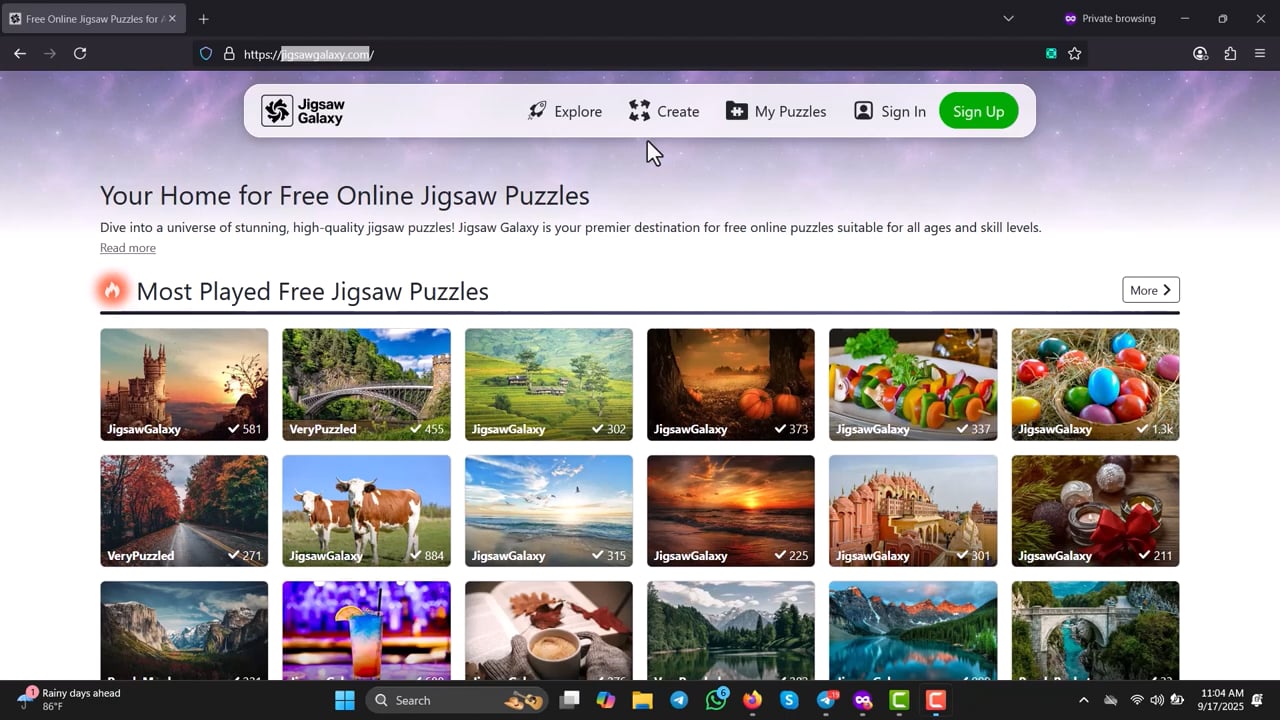The height and width of the screenshot is (720, 1280).
Task: Open the Explore menu item
Action: (565, 111)
